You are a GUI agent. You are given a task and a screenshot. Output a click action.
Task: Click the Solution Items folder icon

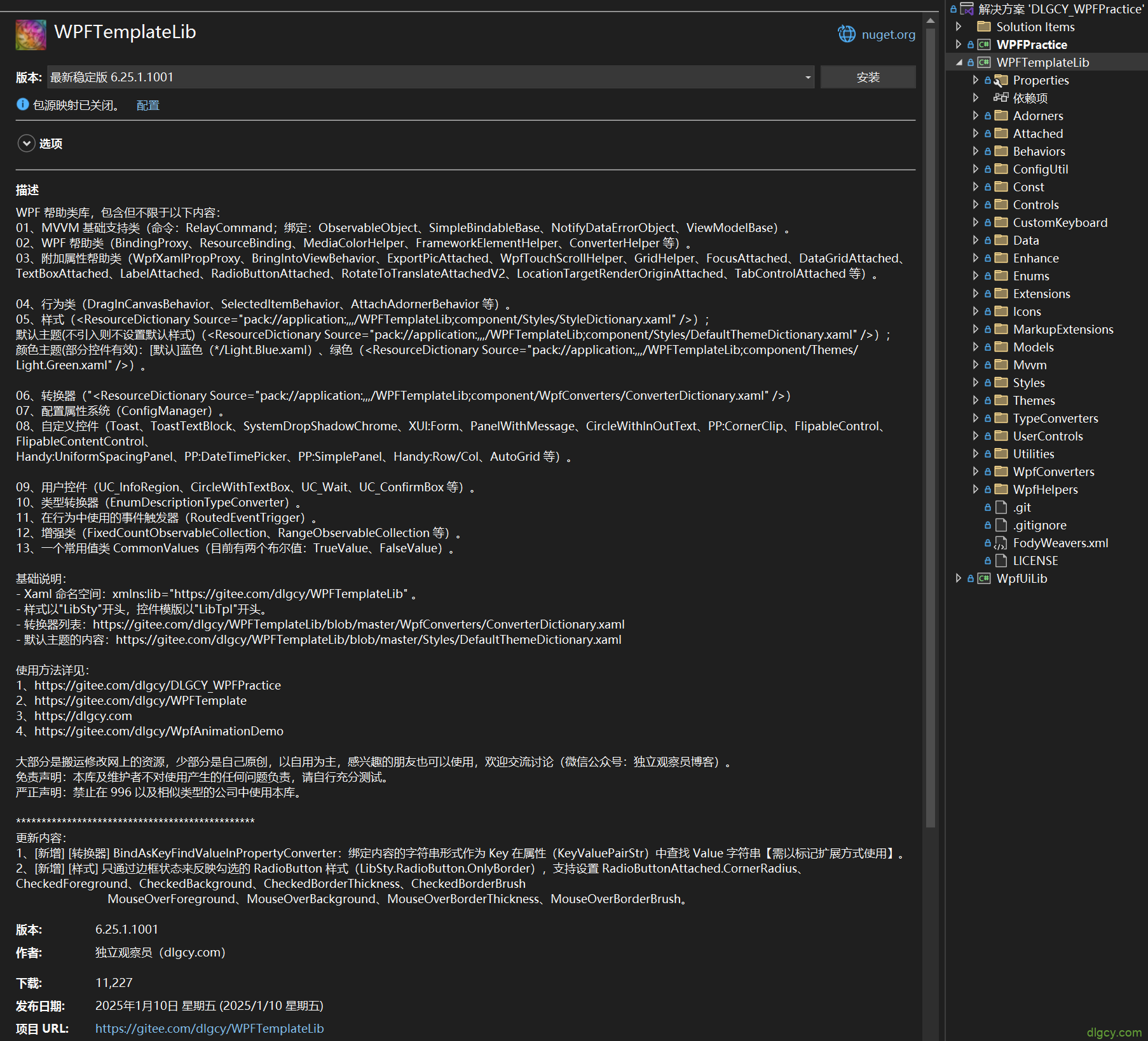point(984,27)
